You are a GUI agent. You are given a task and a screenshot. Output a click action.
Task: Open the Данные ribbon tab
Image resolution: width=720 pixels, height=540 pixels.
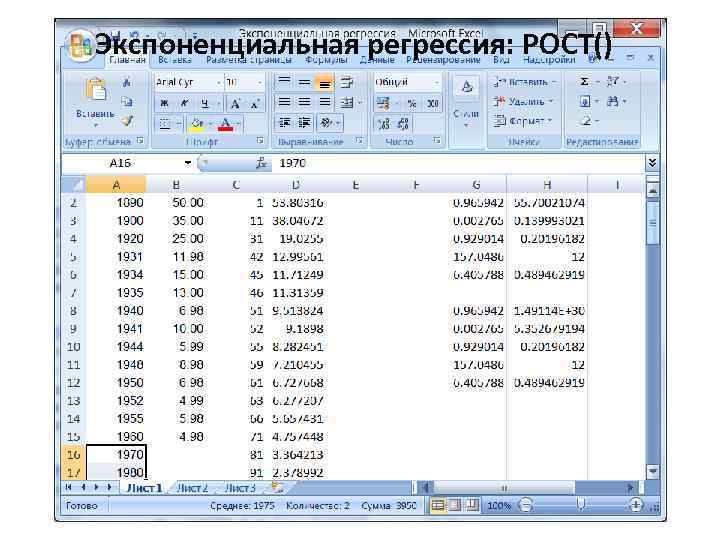[x=377, y=60]
